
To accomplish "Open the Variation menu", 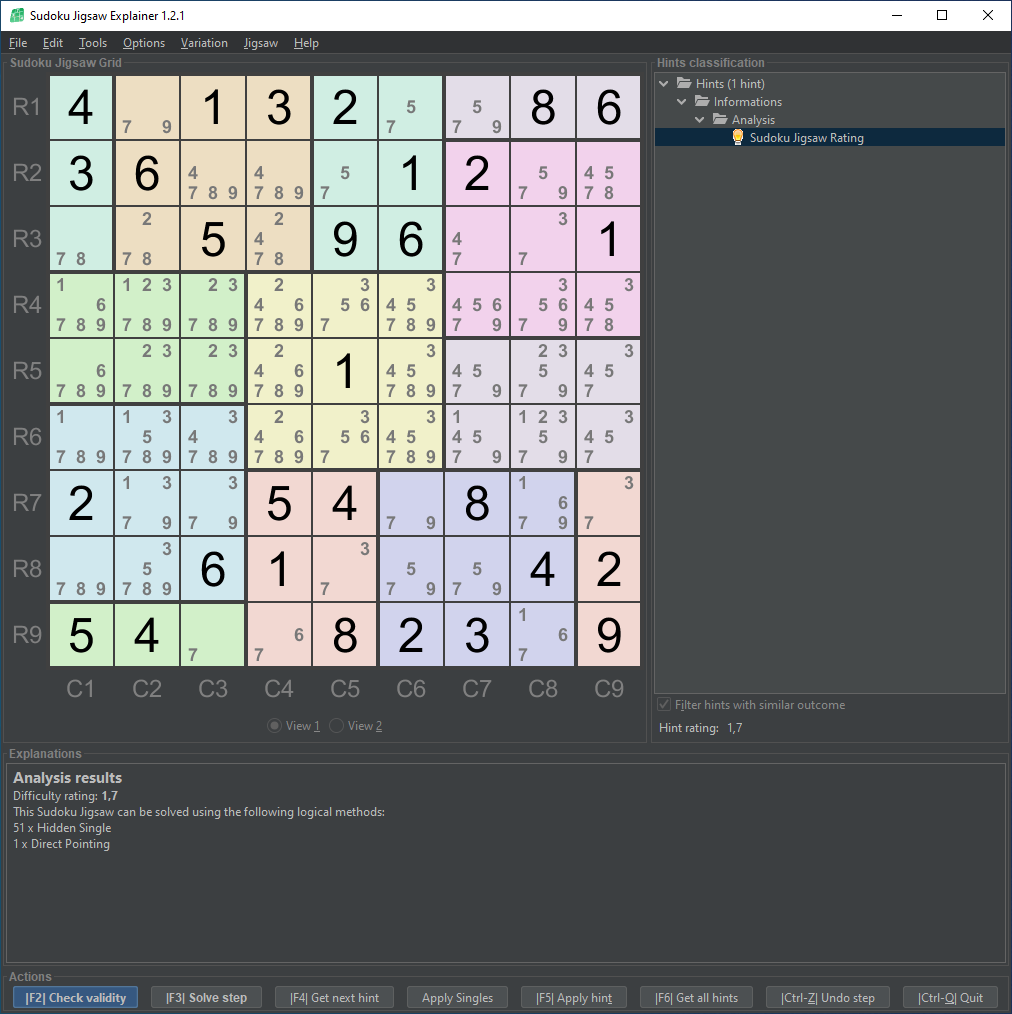I will [204, 43].
